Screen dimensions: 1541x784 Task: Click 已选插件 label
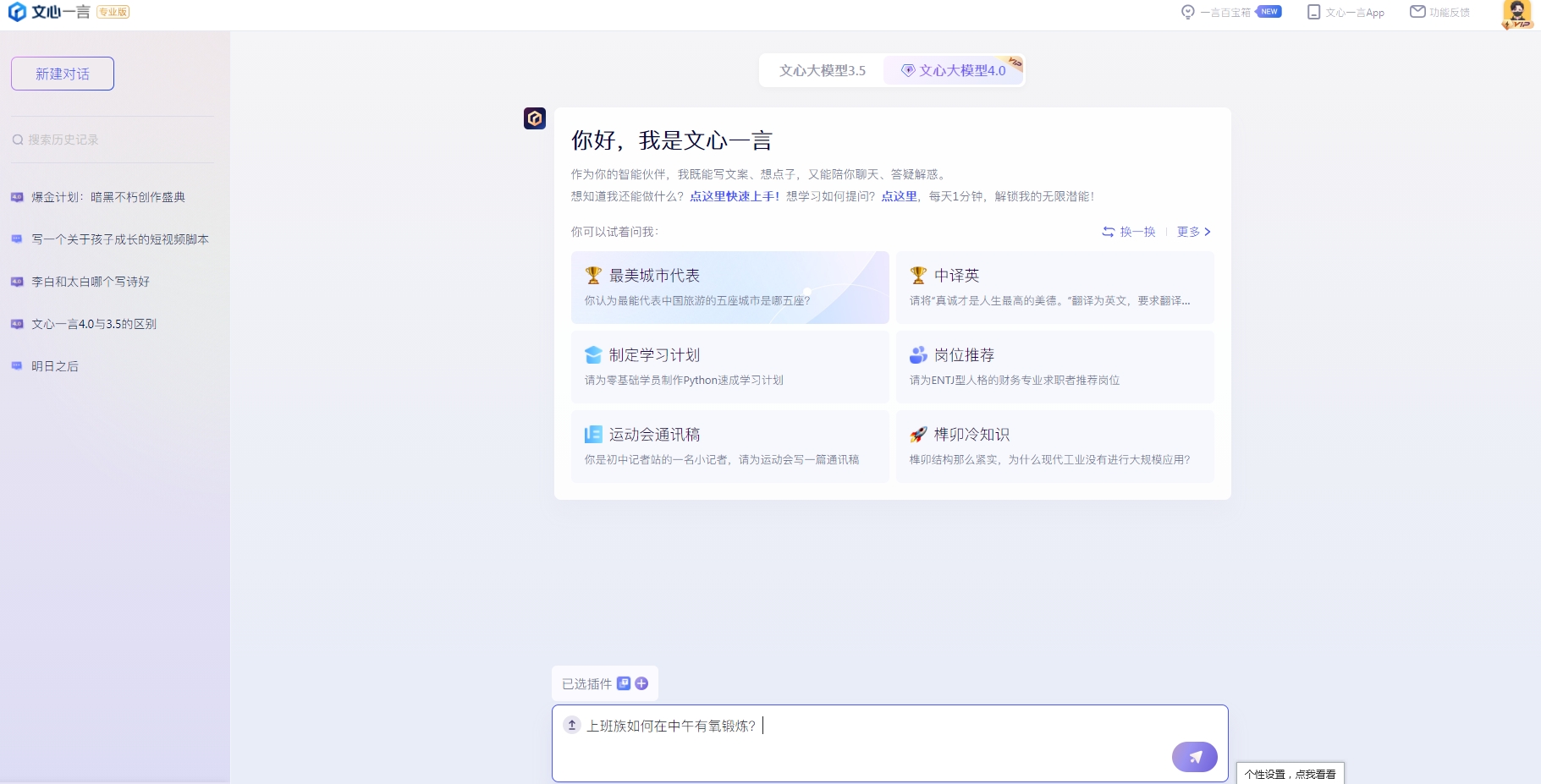tap(586, 683)
